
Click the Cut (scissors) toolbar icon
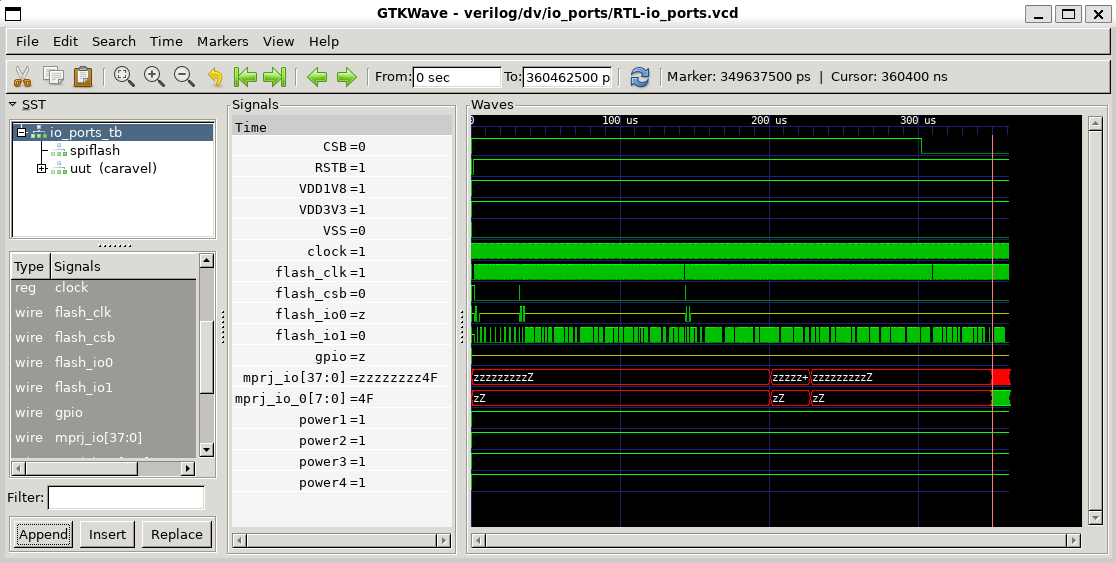coord(23,76)
